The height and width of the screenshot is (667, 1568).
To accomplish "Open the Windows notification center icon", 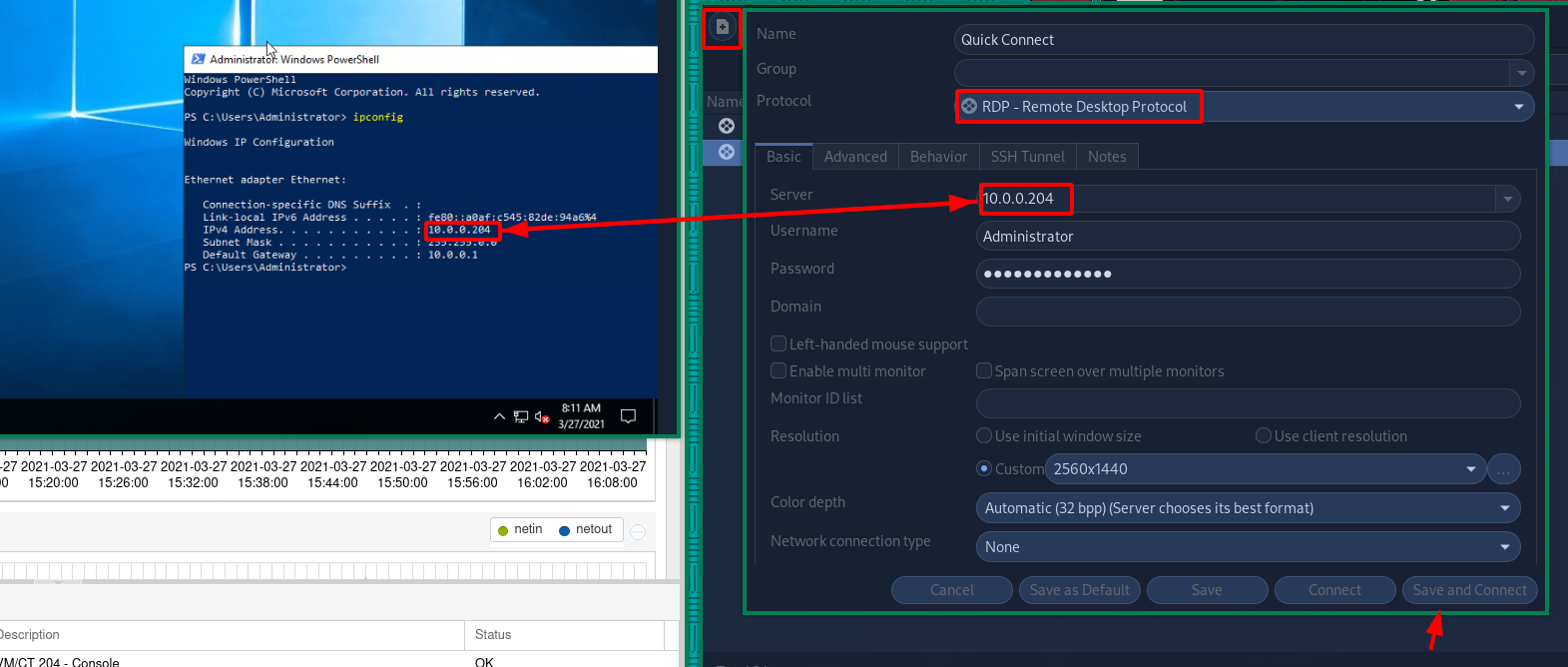I will coord(628,416).
